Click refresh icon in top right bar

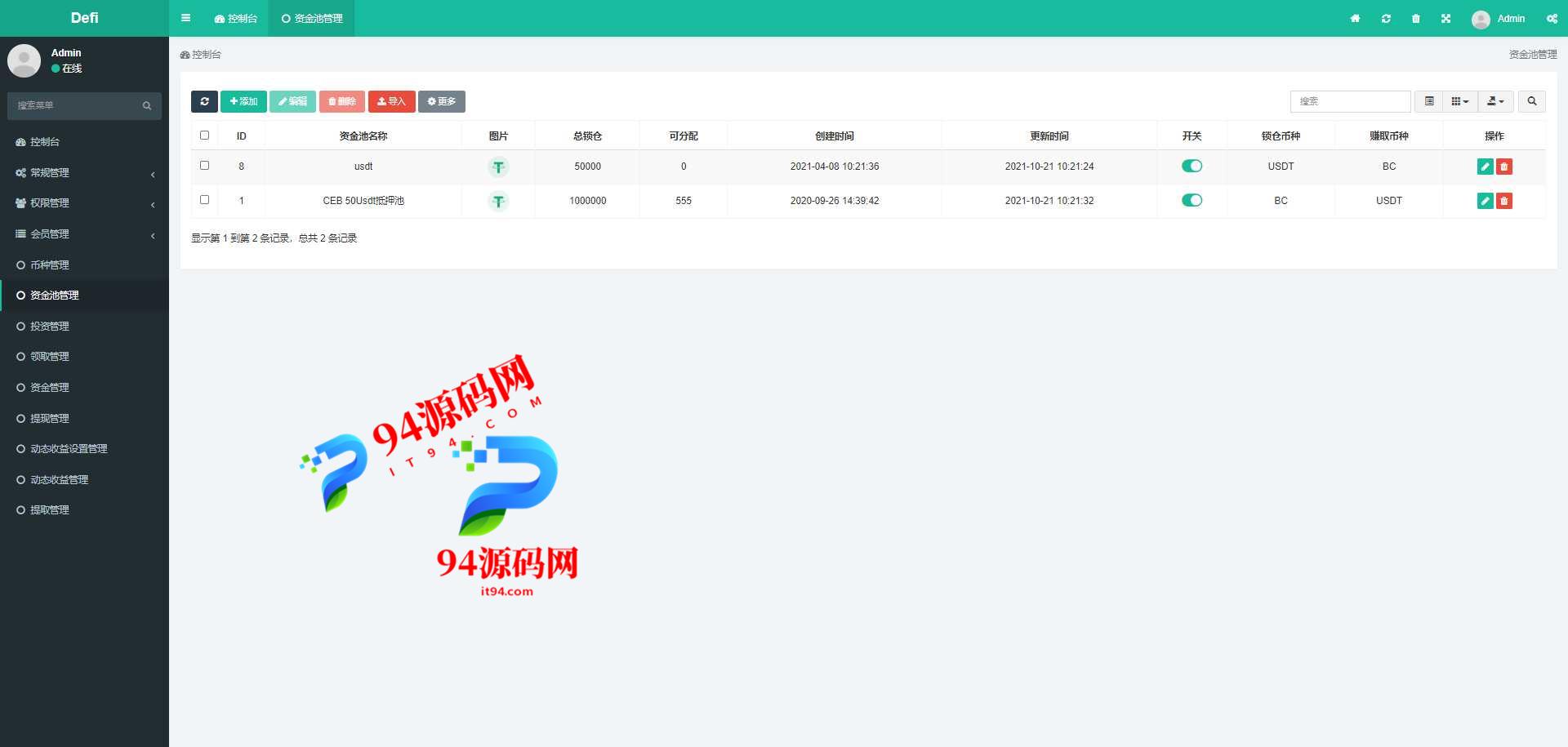point(1386,18)
